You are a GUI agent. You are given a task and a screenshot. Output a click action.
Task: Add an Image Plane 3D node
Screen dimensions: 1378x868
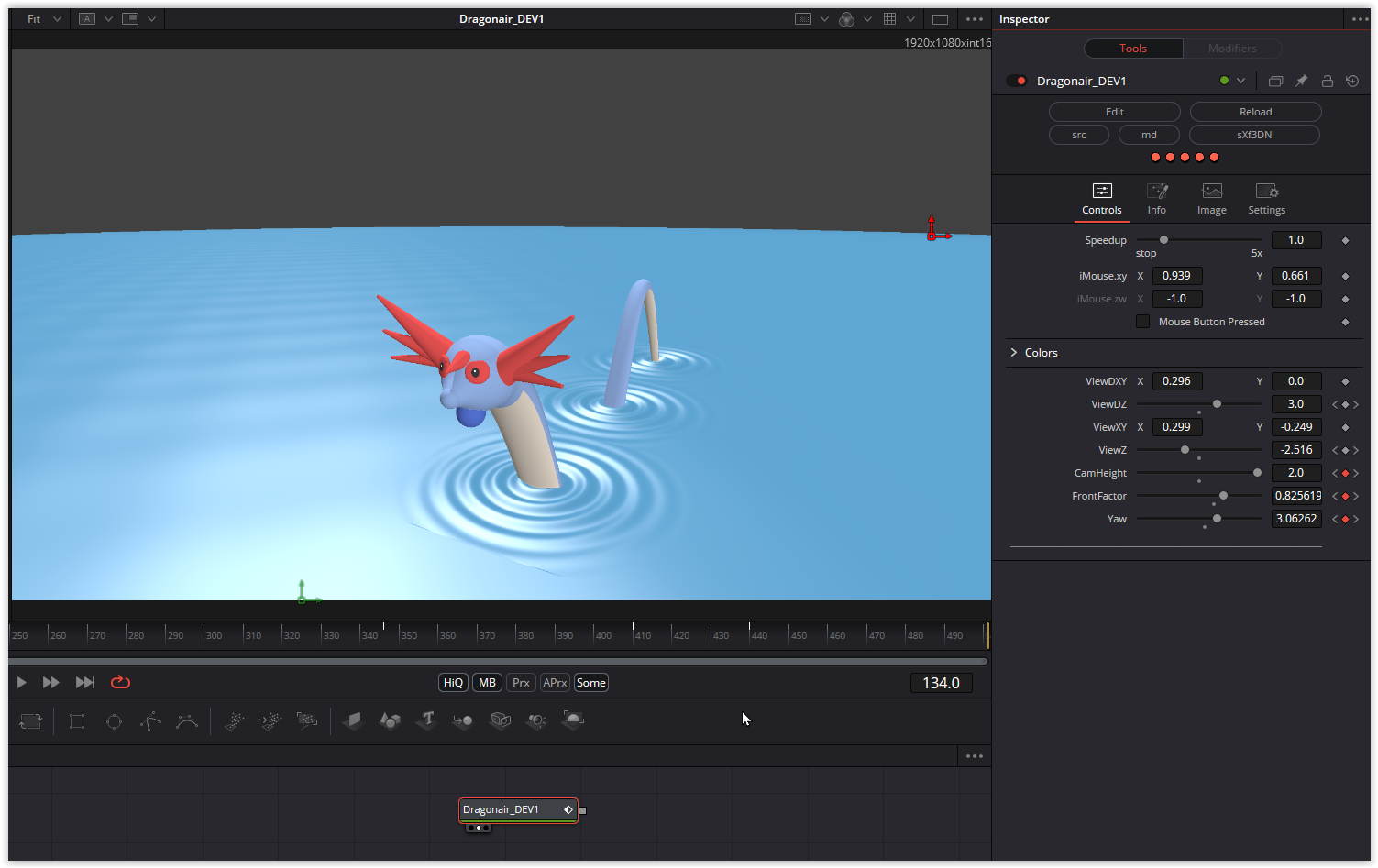[353, 721]
